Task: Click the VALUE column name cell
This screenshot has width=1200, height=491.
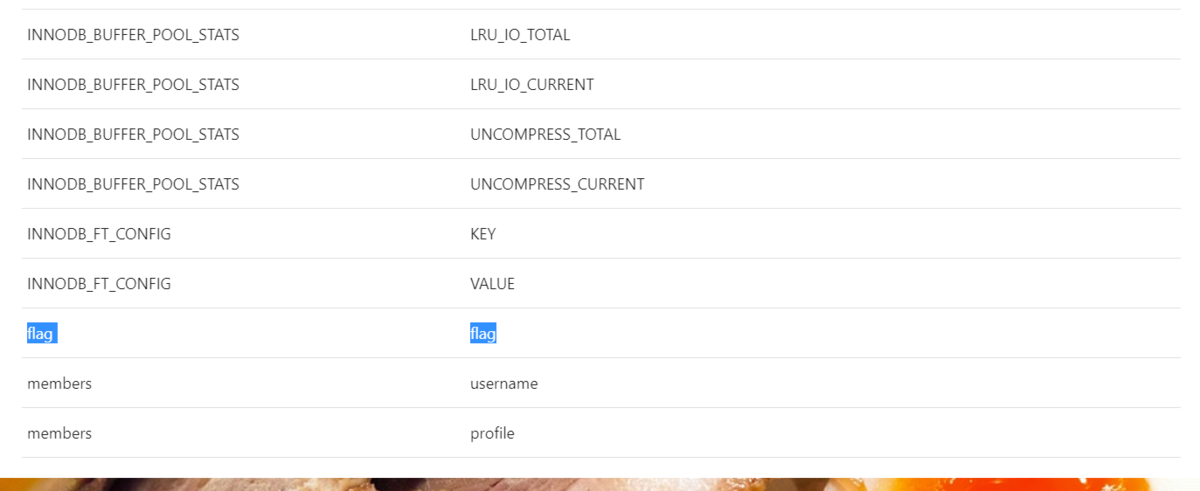Action: tap(492, 284)
